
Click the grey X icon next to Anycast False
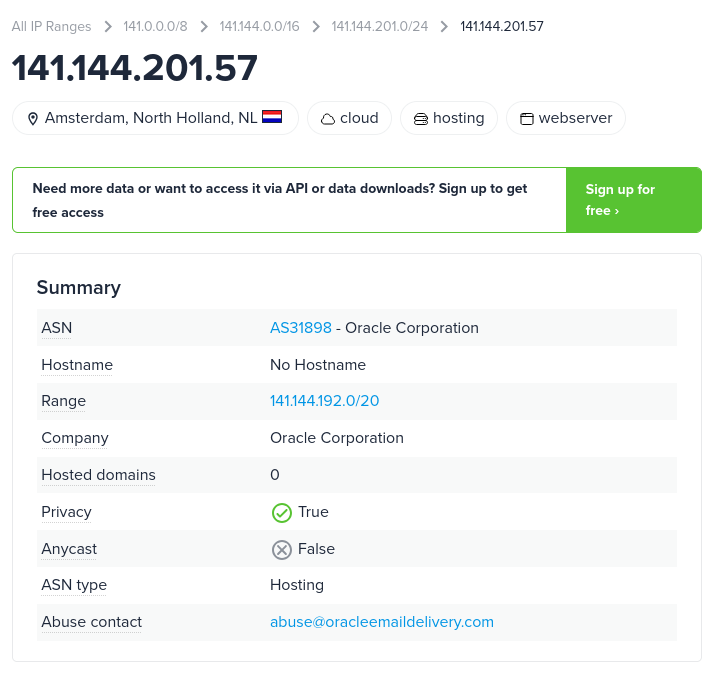pyautogui.click(x=282, y=550)
